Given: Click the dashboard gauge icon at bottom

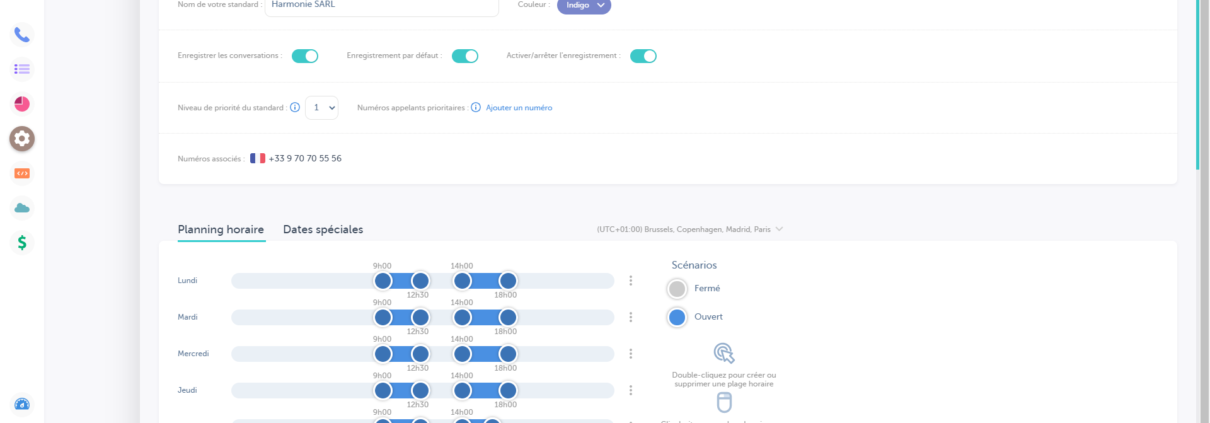Looking at the screenshot, I should [x=22, y=405].
